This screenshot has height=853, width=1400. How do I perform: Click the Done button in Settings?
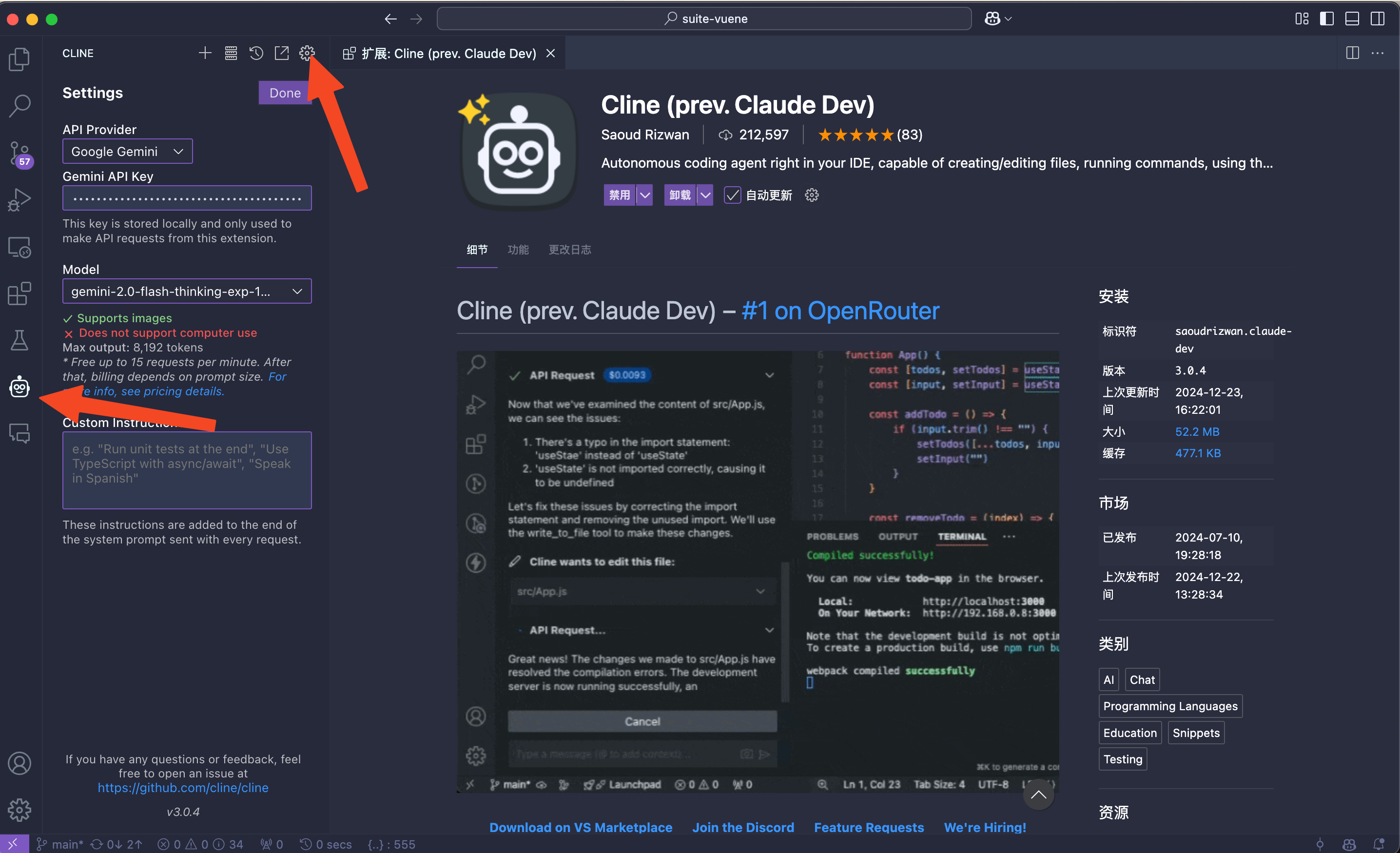[285, 93]
